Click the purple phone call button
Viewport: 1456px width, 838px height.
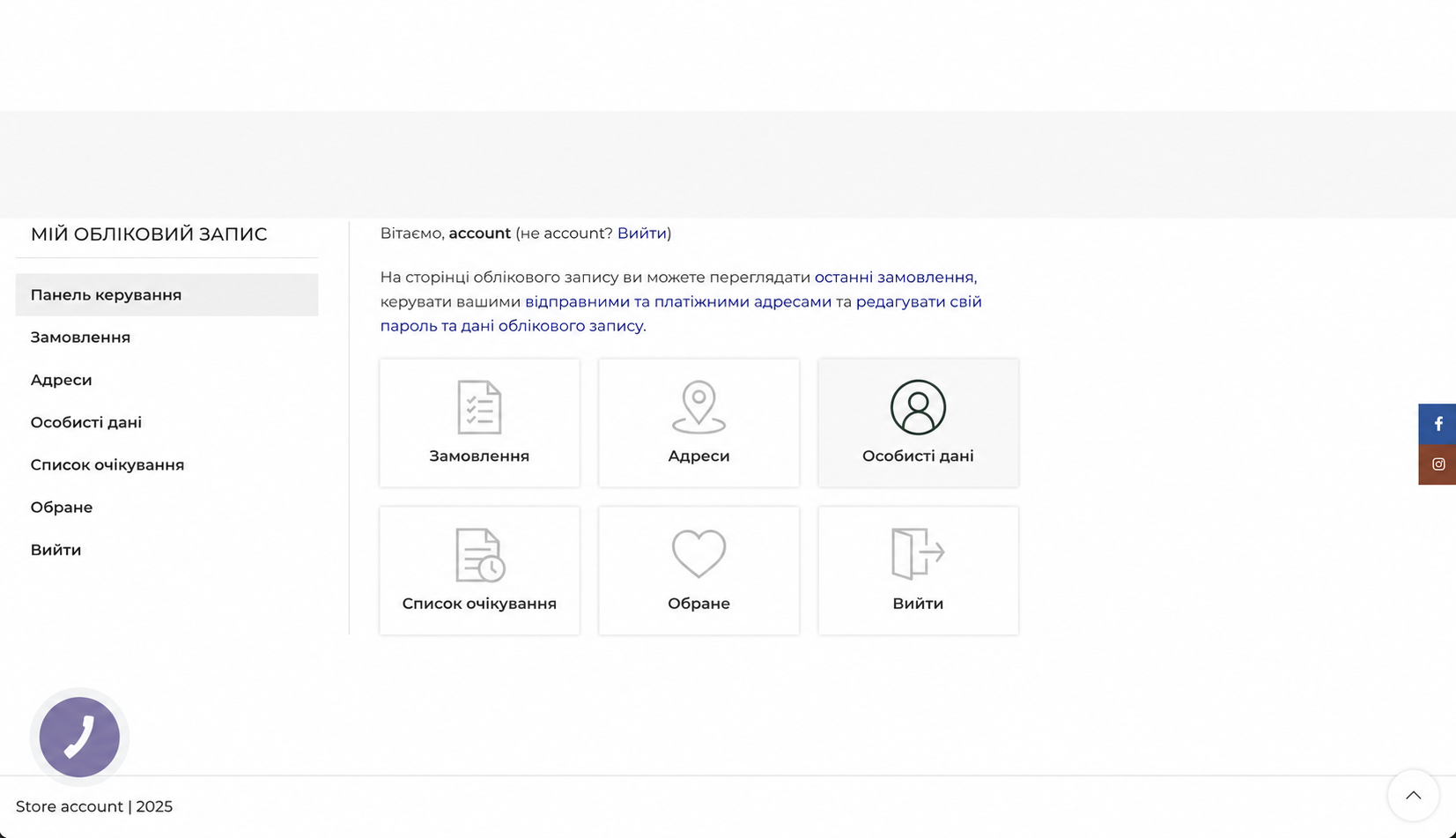(x=79, y=737)
